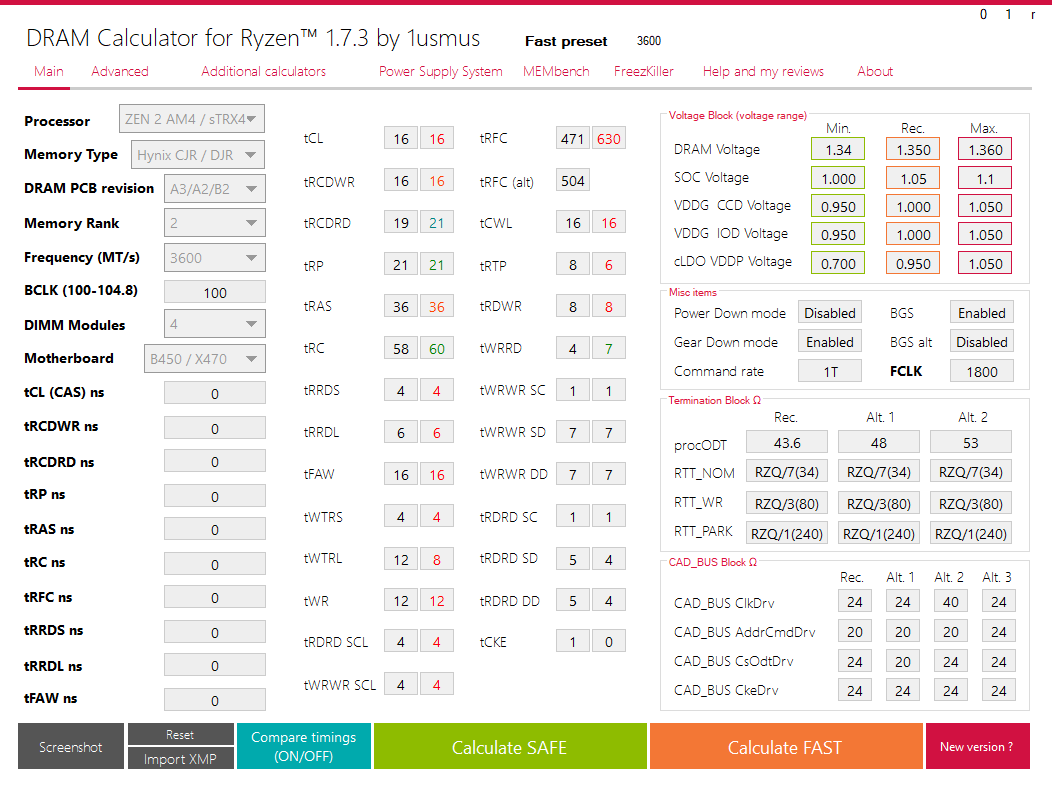Click the tRRDL ns input field
Viewport: 1052px width, 791px height.
click(x=215, y=666)
